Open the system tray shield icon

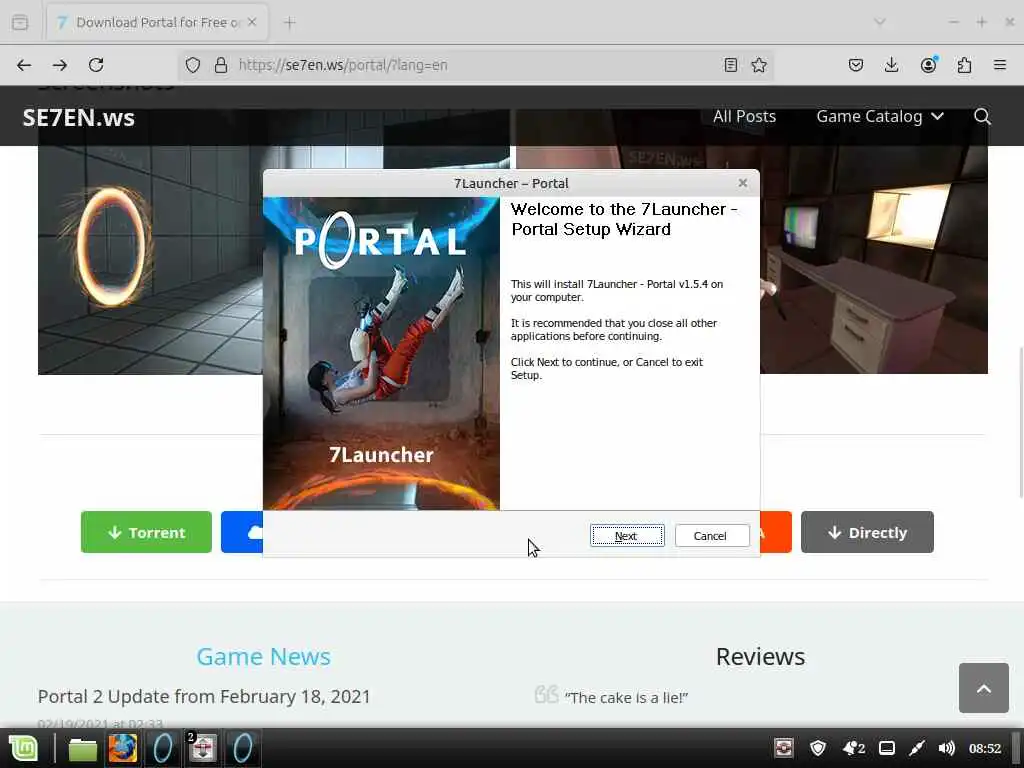point(818,748)
